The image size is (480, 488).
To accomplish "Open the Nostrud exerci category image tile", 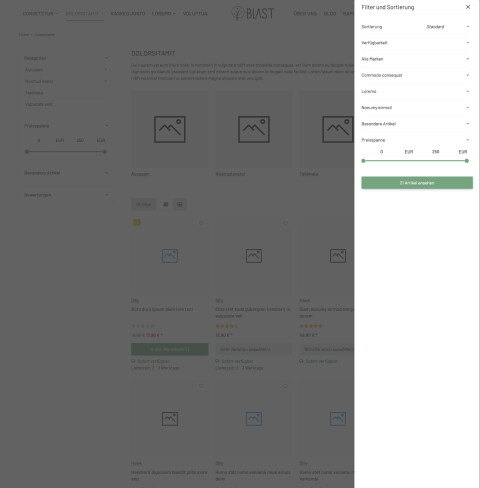I will coord(254,129).
